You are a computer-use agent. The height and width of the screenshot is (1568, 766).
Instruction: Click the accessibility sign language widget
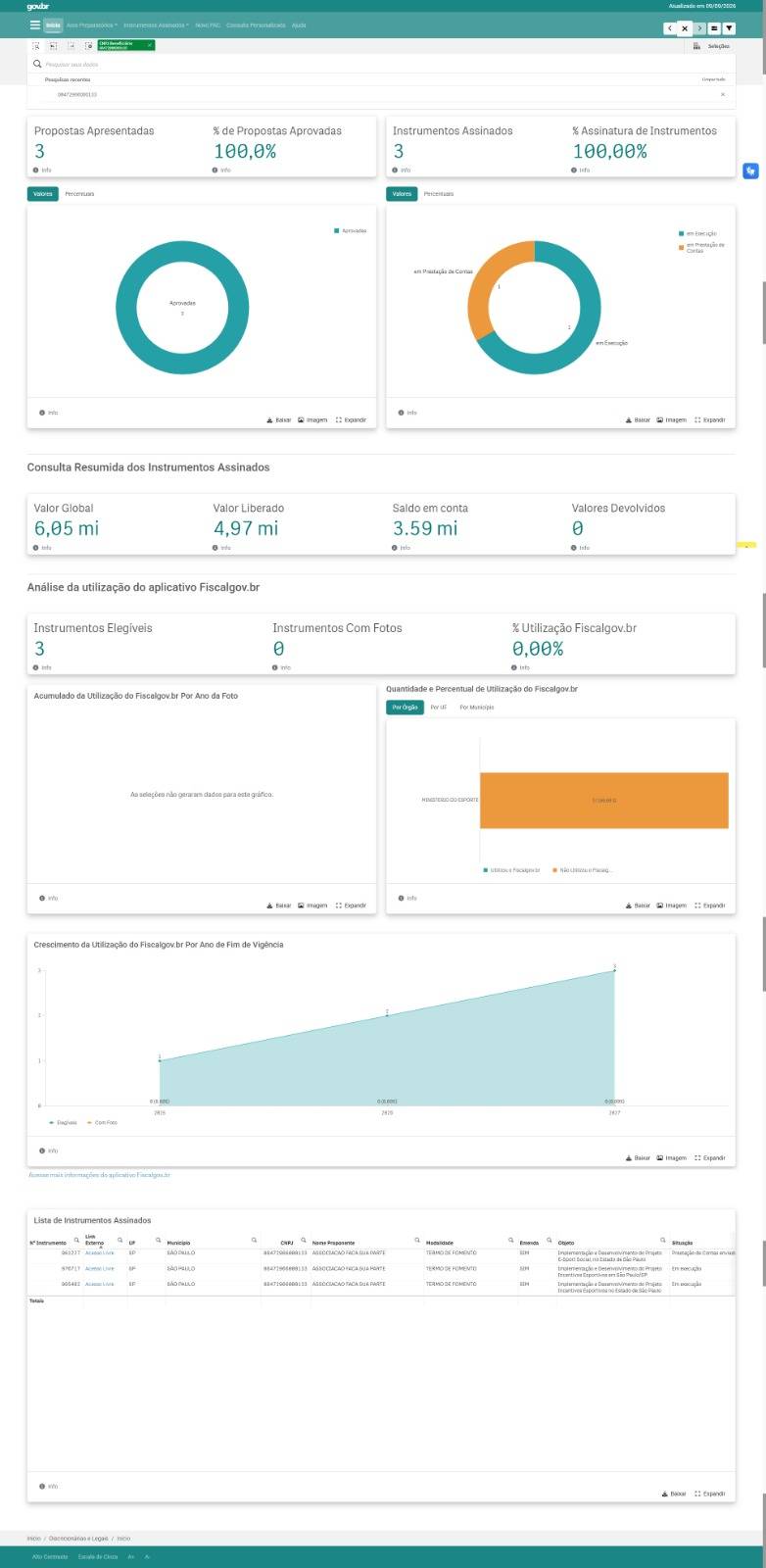(x=750, y=171)
